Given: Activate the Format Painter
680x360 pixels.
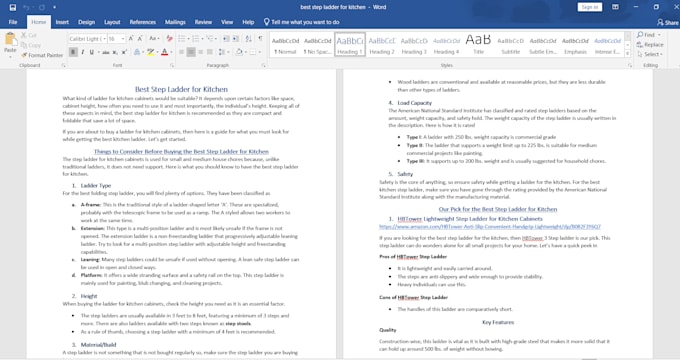Looking at the screenshot, I should [x=42, y=55].
